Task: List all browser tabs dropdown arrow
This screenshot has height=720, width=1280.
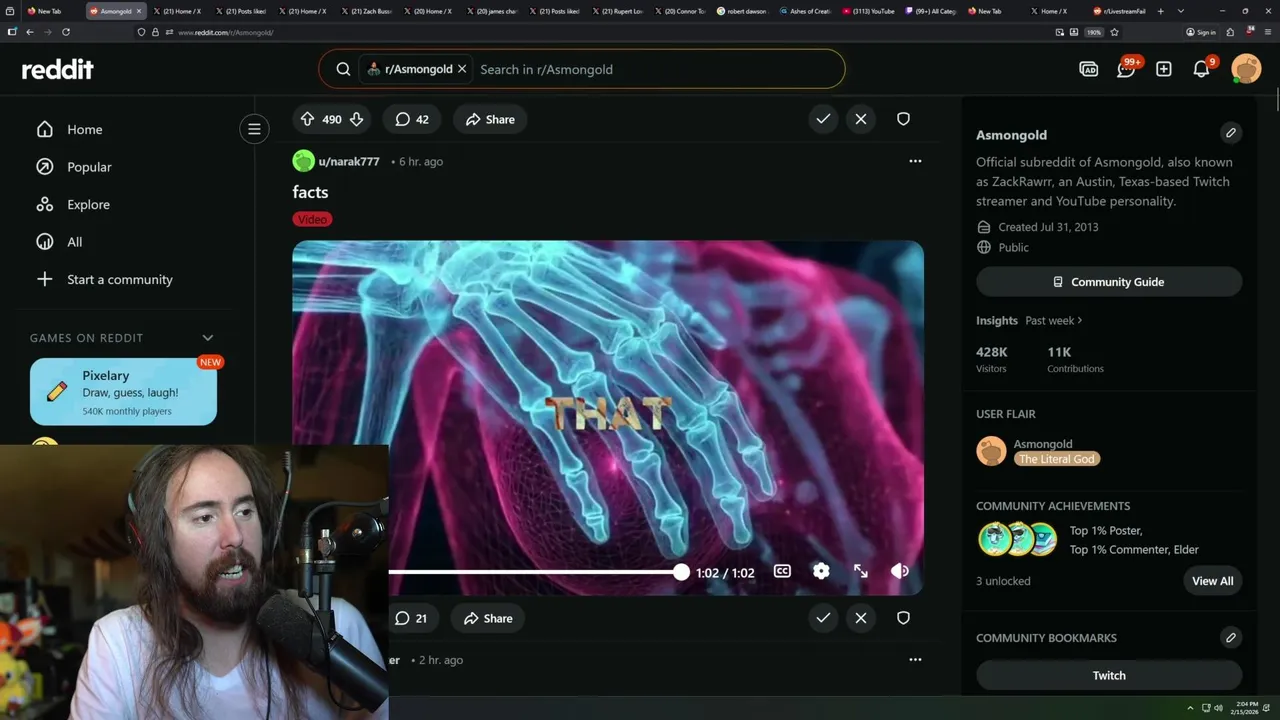Action: (x=1181, y=11)
